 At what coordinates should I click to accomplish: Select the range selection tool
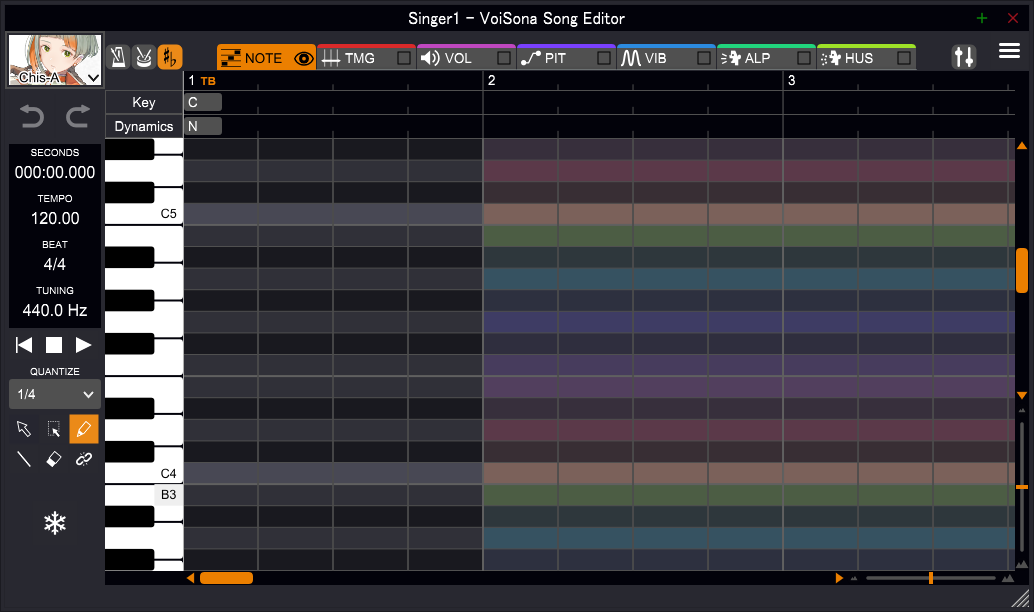(x=53, y=429)
